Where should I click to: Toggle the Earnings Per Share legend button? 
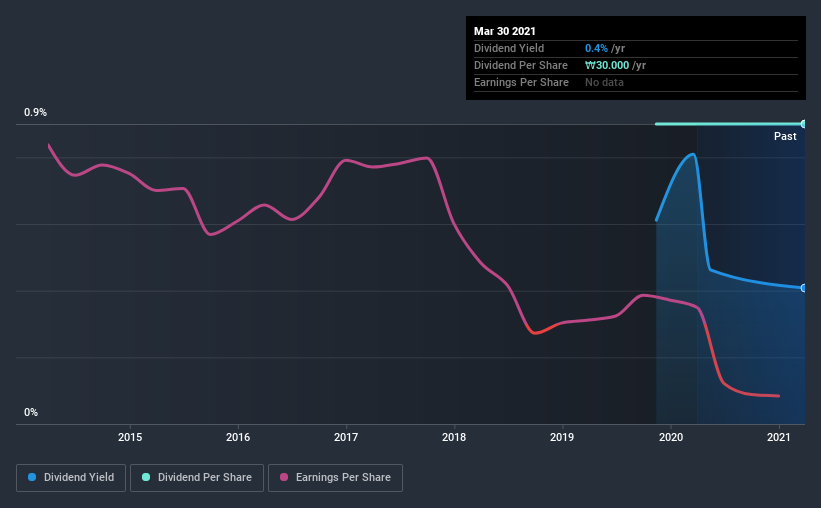(335, 478)
